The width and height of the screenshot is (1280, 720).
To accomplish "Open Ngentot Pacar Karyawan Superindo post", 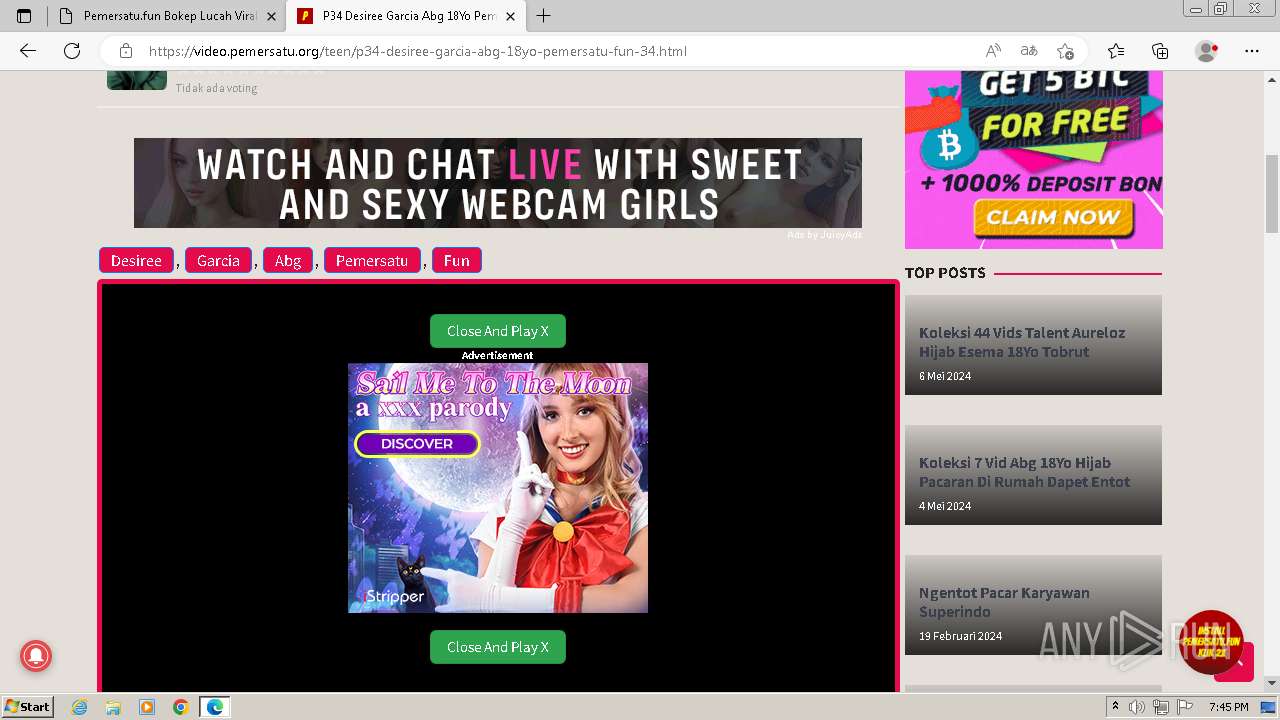I will click(1033, 605).
